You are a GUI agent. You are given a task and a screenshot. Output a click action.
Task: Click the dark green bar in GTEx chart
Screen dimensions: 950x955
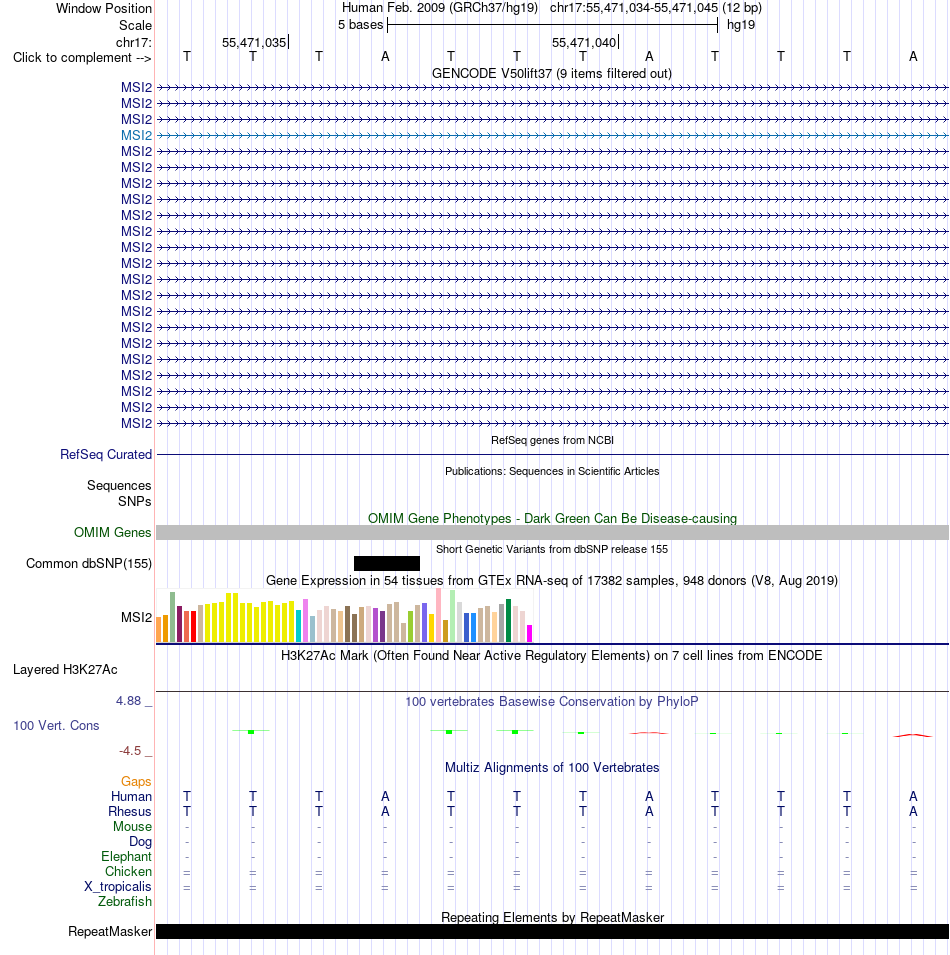point(508,621)
